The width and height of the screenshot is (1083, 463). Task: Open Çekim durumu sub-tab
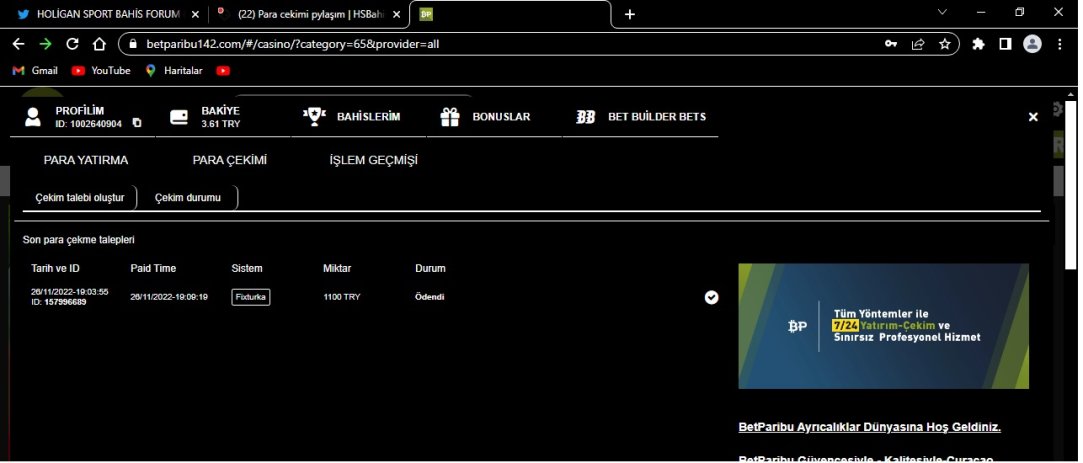click(187, 198)
